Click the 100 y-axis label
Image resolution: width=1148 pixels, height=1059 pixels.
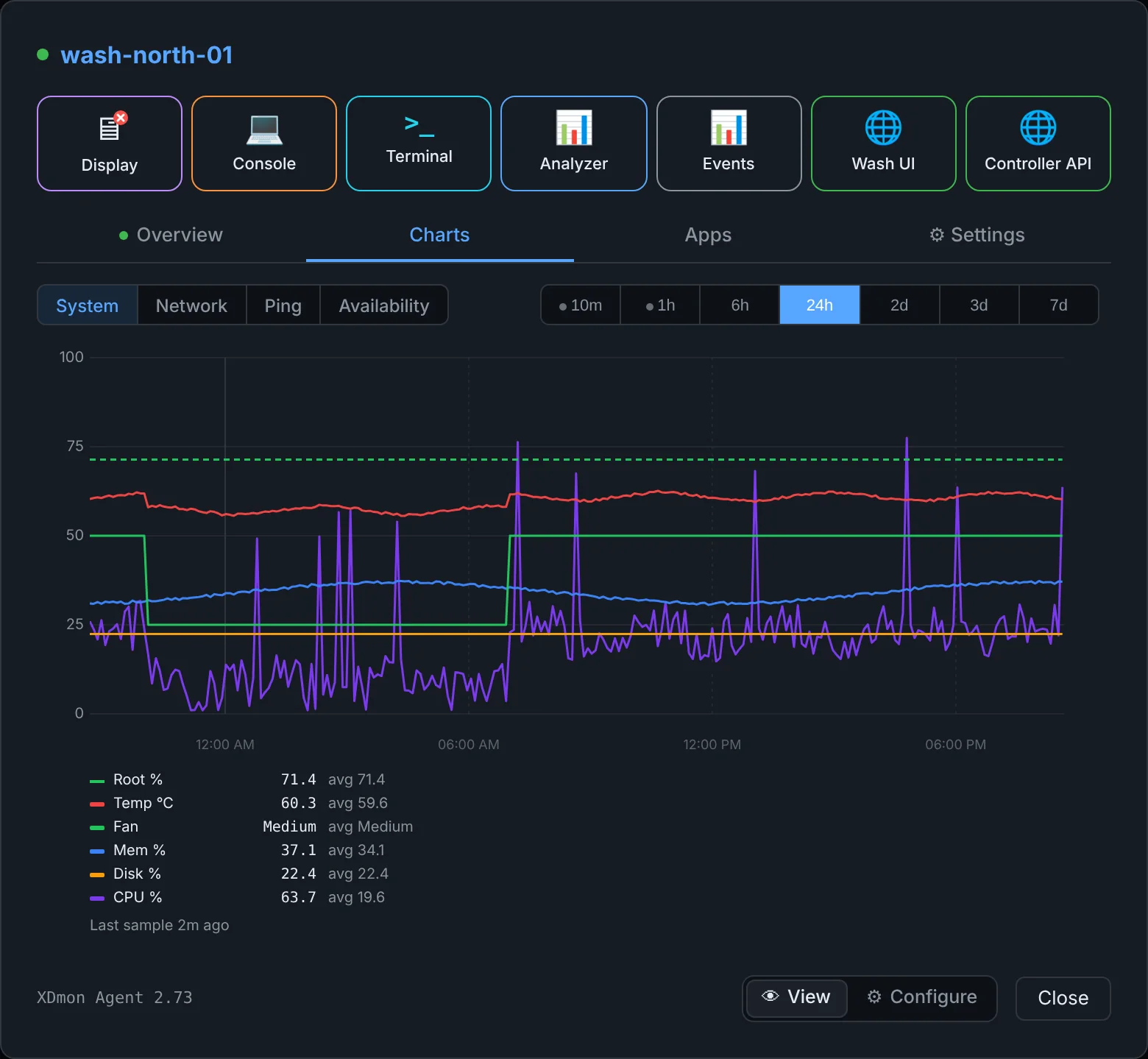click(x=71, y=357)
